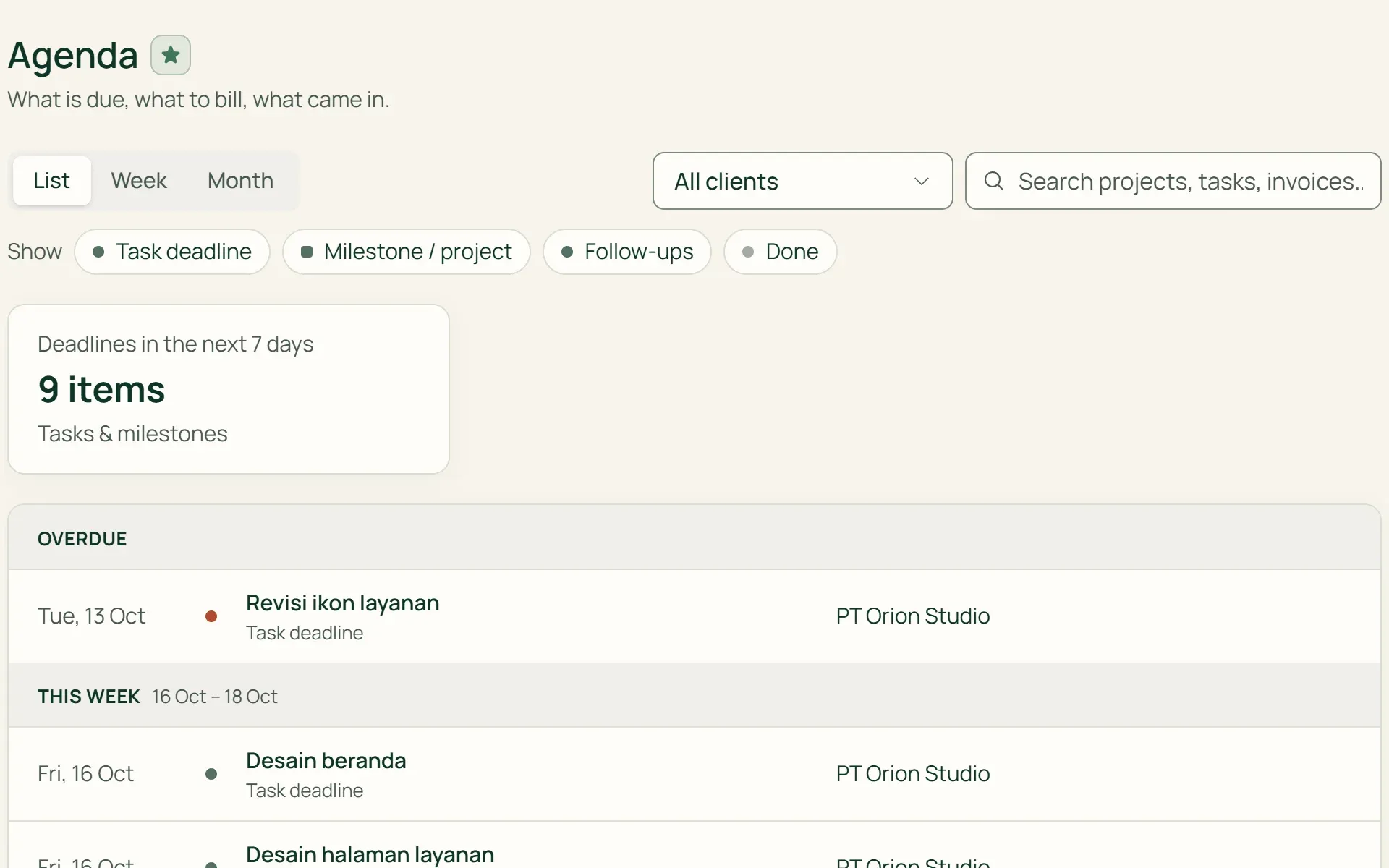1389x868 pixels.
Task: Click the green status dot for Desain beranda
Action: (211, 774)
